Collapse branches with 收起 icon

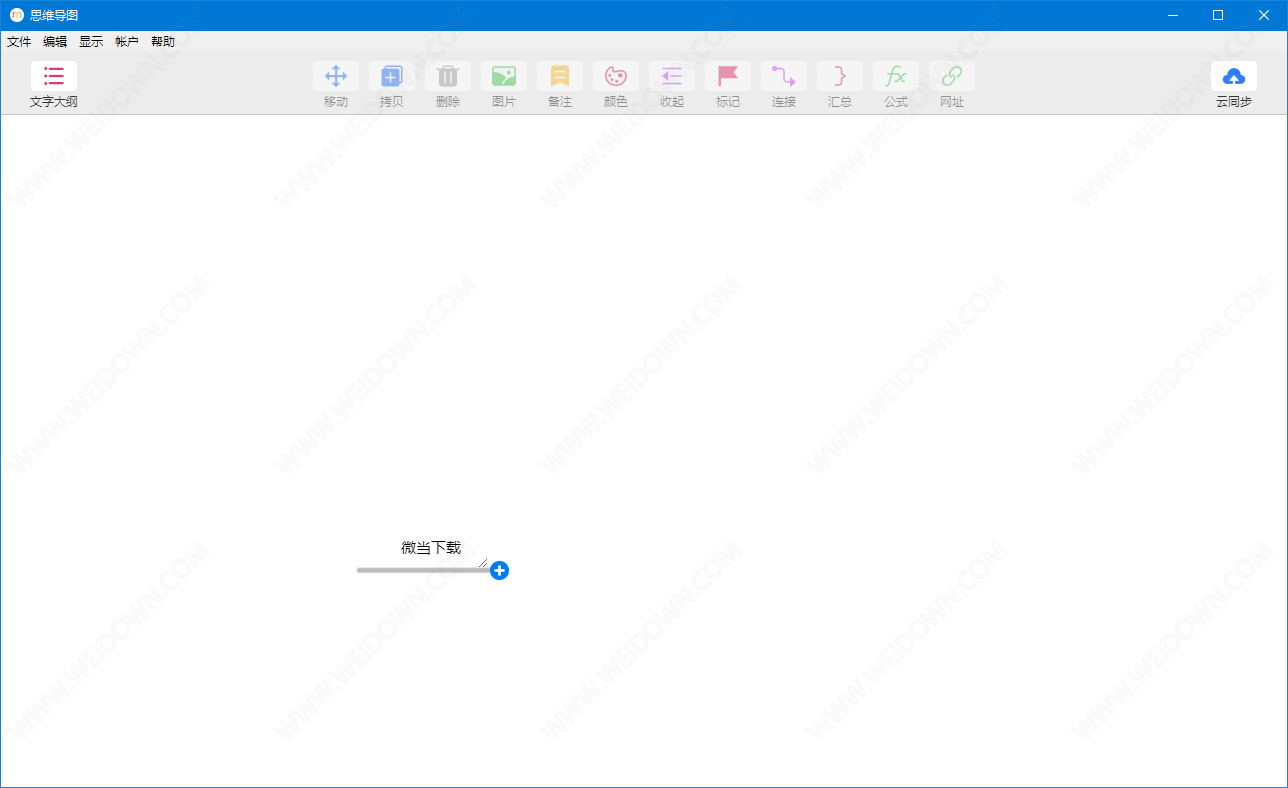tap(672, 77)
